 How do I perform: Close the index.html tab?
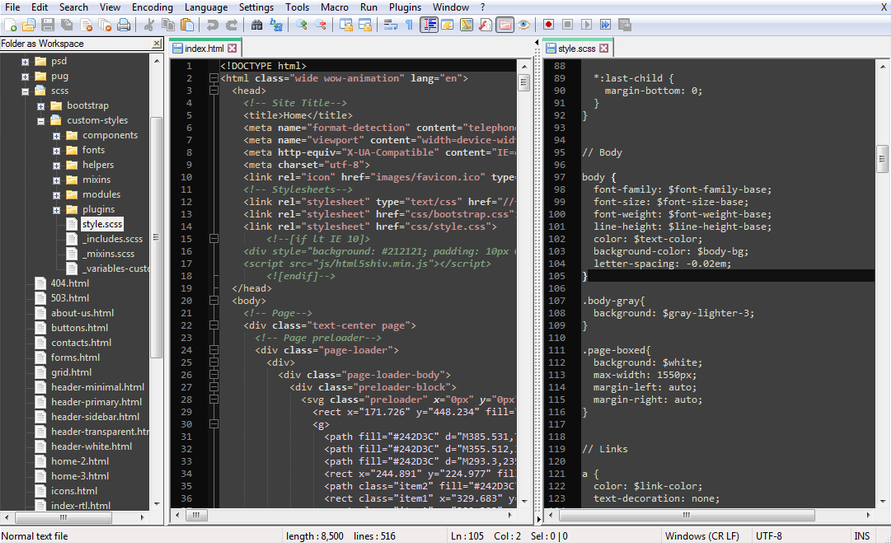pos(232,48)
